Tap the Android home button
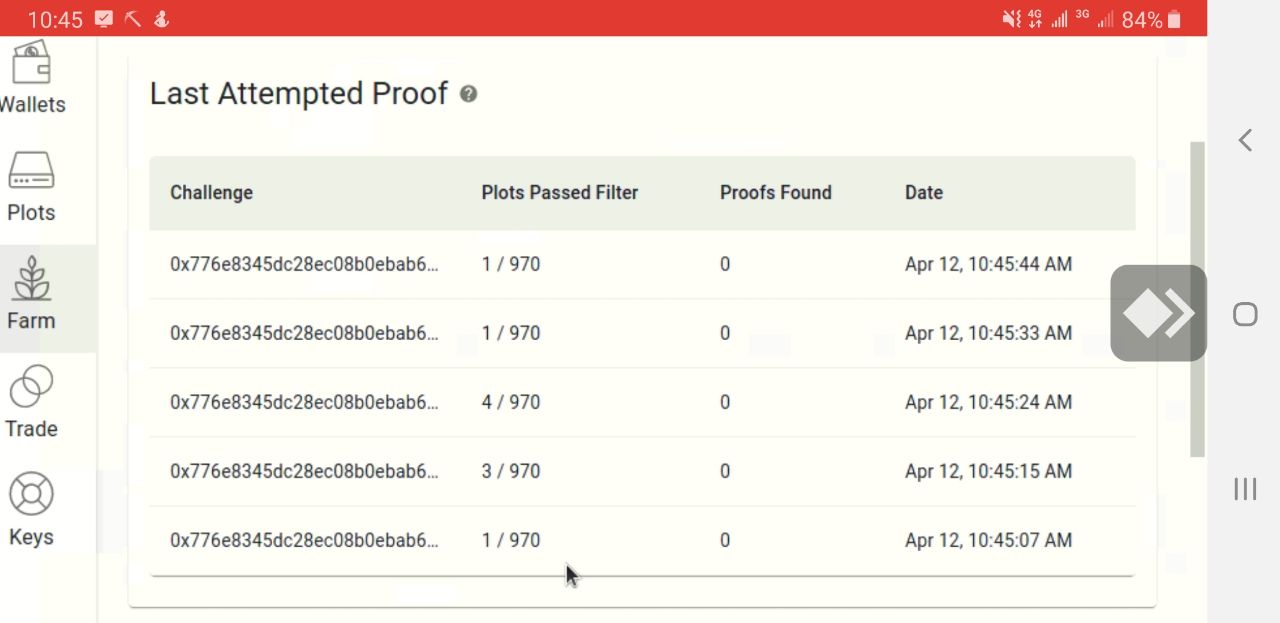 tap(1245, 314)
